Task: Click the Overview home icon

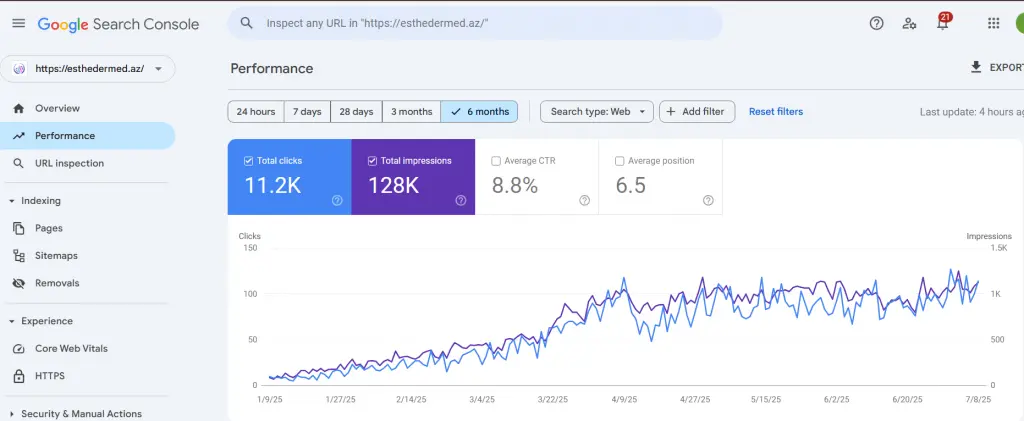Action: (x=19, y=108)
